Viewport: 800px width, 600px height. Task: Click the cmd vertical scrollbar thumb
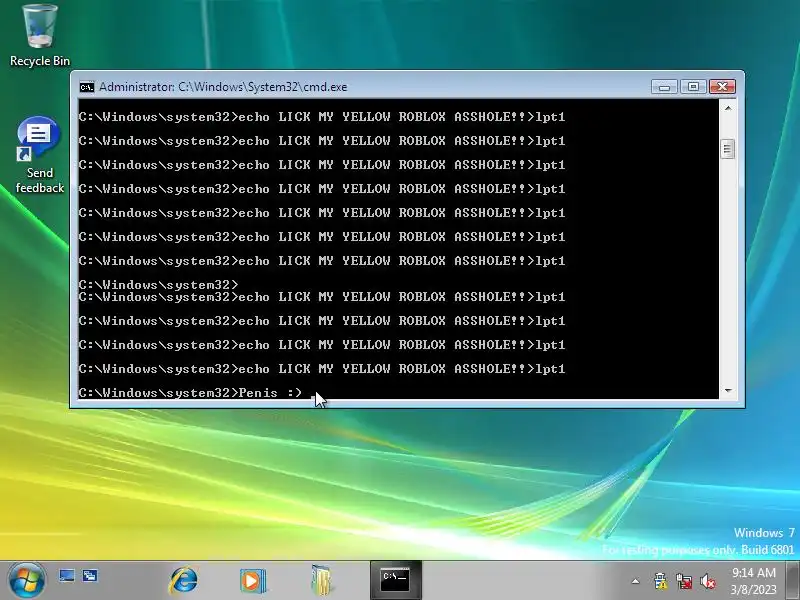tap(728, 149)
